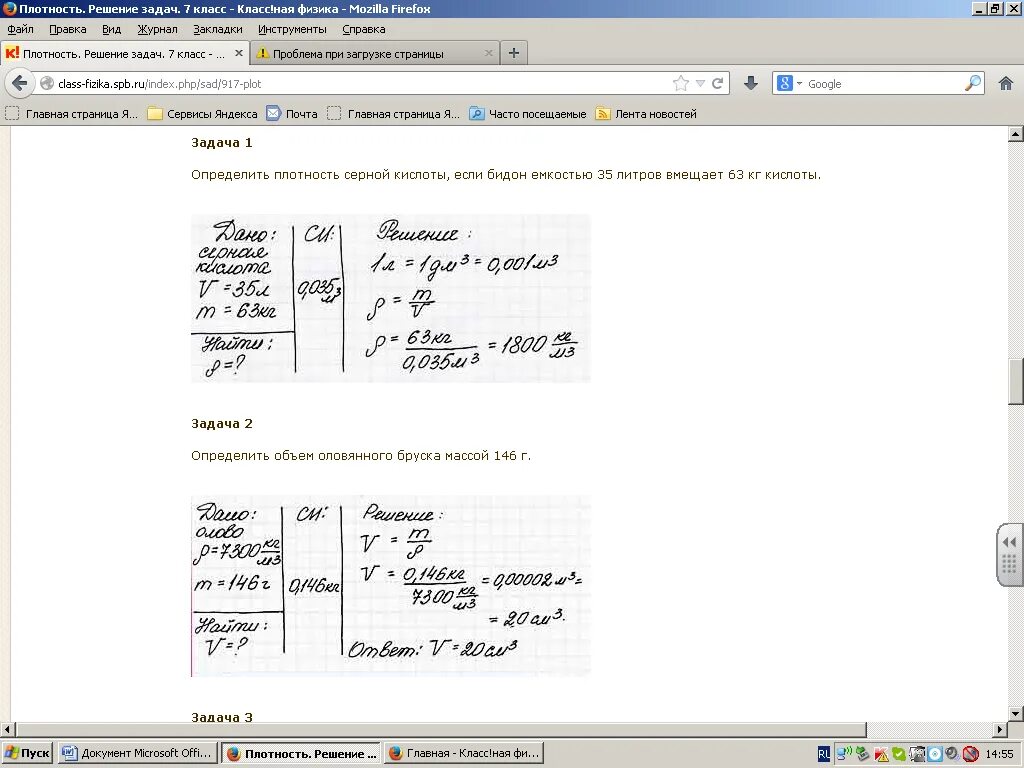
Task: Open the Инструменты menu
Action: pyautogui.click(x=292, y=29)
